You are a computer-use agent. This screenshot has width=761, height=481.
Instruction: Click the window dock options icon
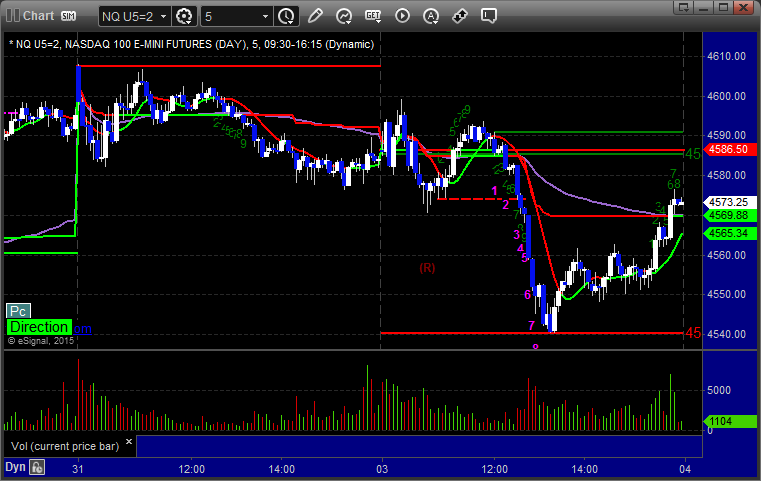[x=684, y=7]
